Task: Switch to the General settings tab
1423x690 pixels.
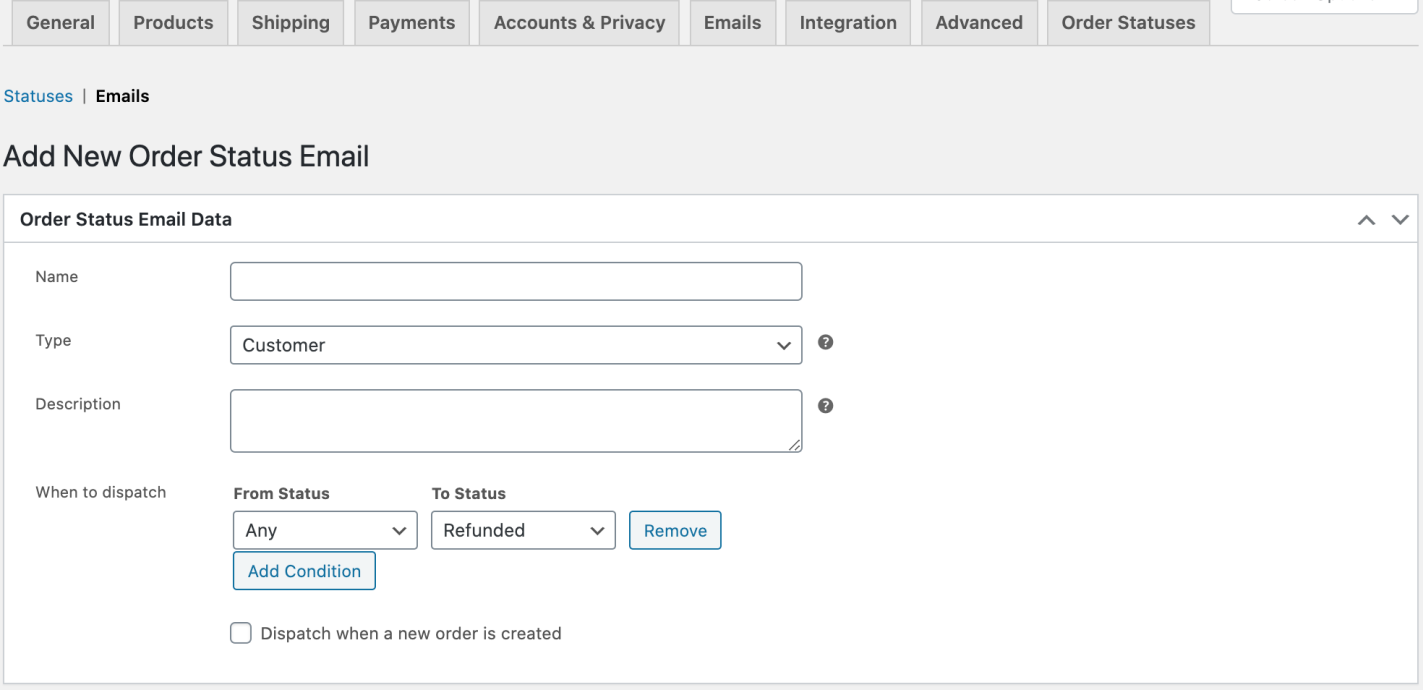Action: point(60,21)
